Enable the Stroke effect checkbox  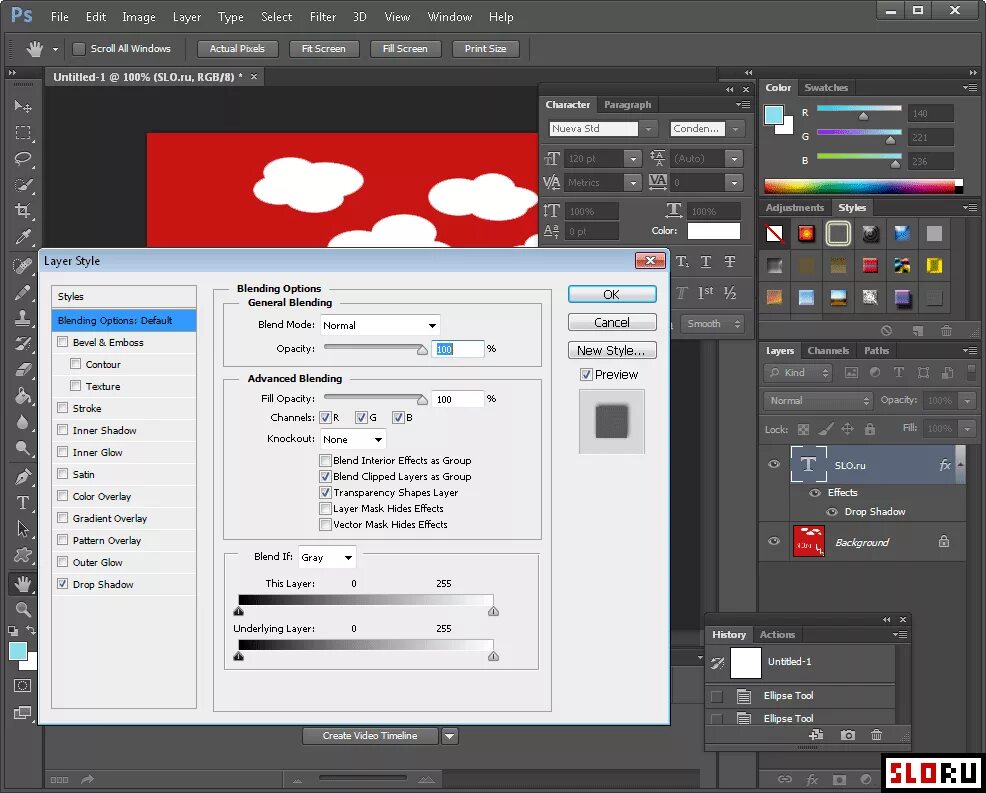click(62, 408)
